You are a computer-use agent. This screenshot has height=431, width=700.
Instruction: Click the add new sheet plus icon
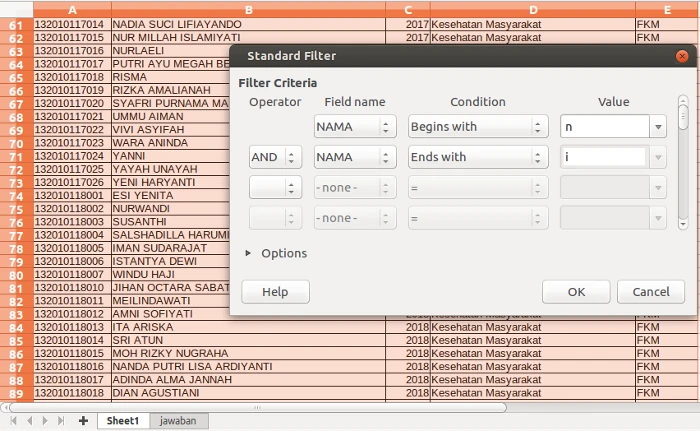pyautogui.click(x=83, y=421)
